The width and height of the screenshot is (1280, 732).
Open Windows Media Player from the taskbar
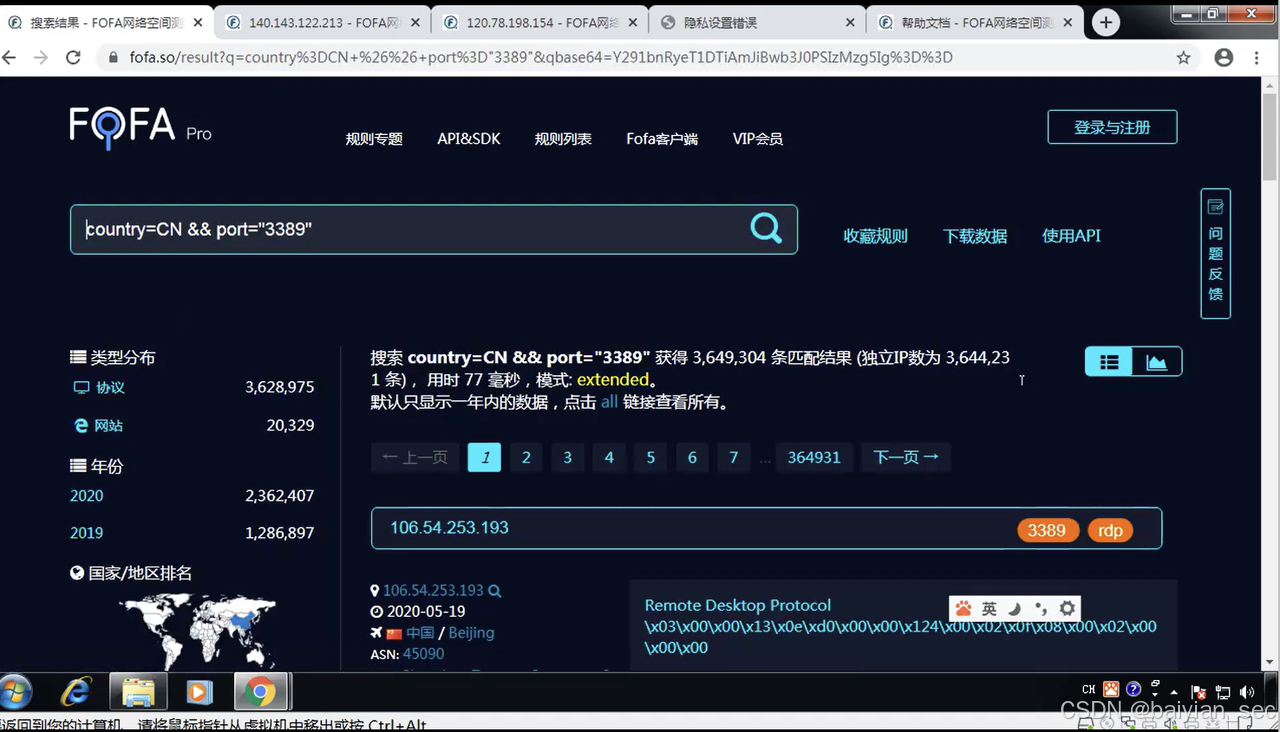[199, 691]
